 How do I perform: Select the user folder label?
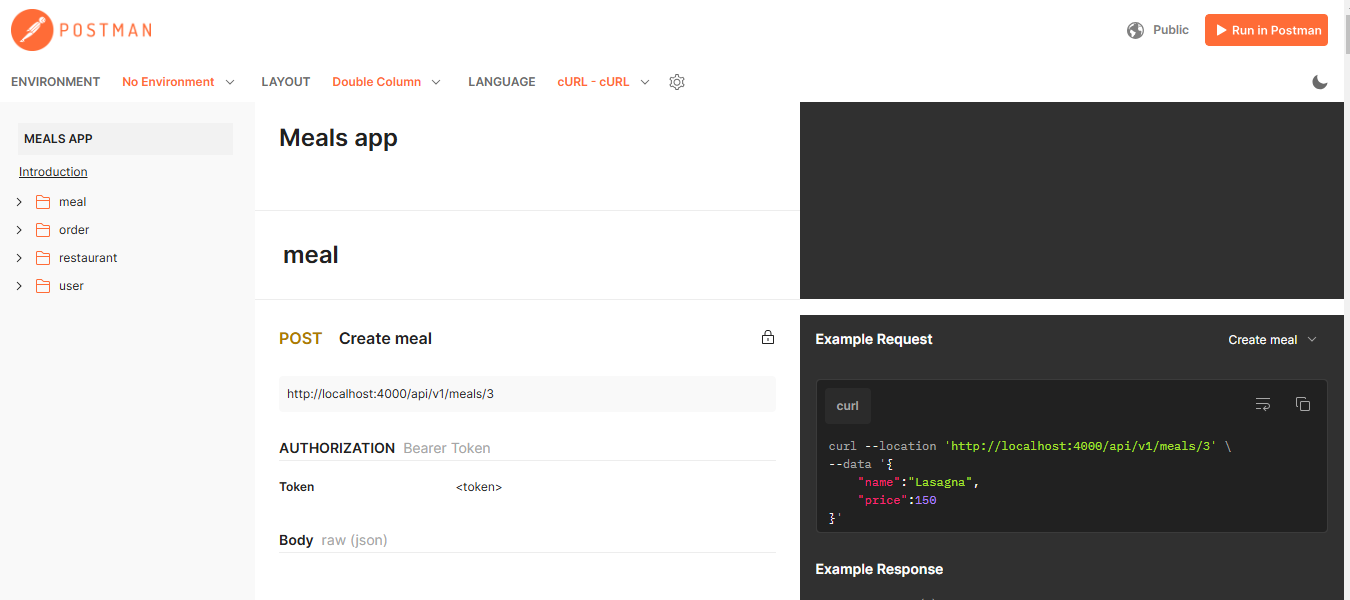71,286
